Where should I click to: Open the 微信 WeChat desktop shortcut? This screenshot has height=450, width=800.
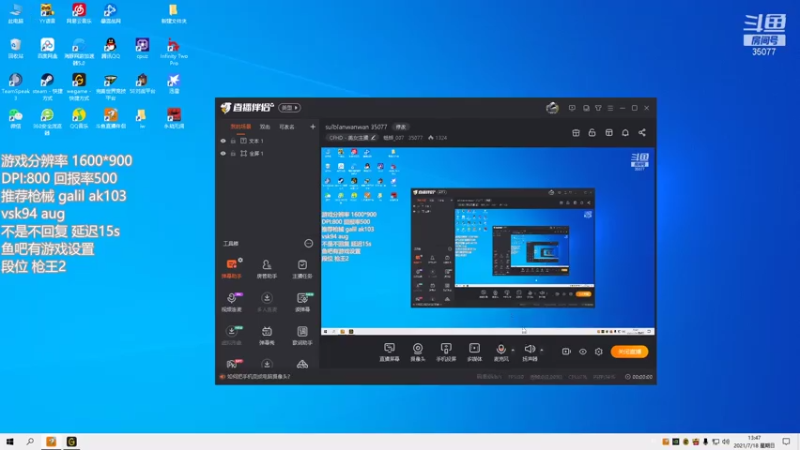pyautogui.click(x=15, y=118)
